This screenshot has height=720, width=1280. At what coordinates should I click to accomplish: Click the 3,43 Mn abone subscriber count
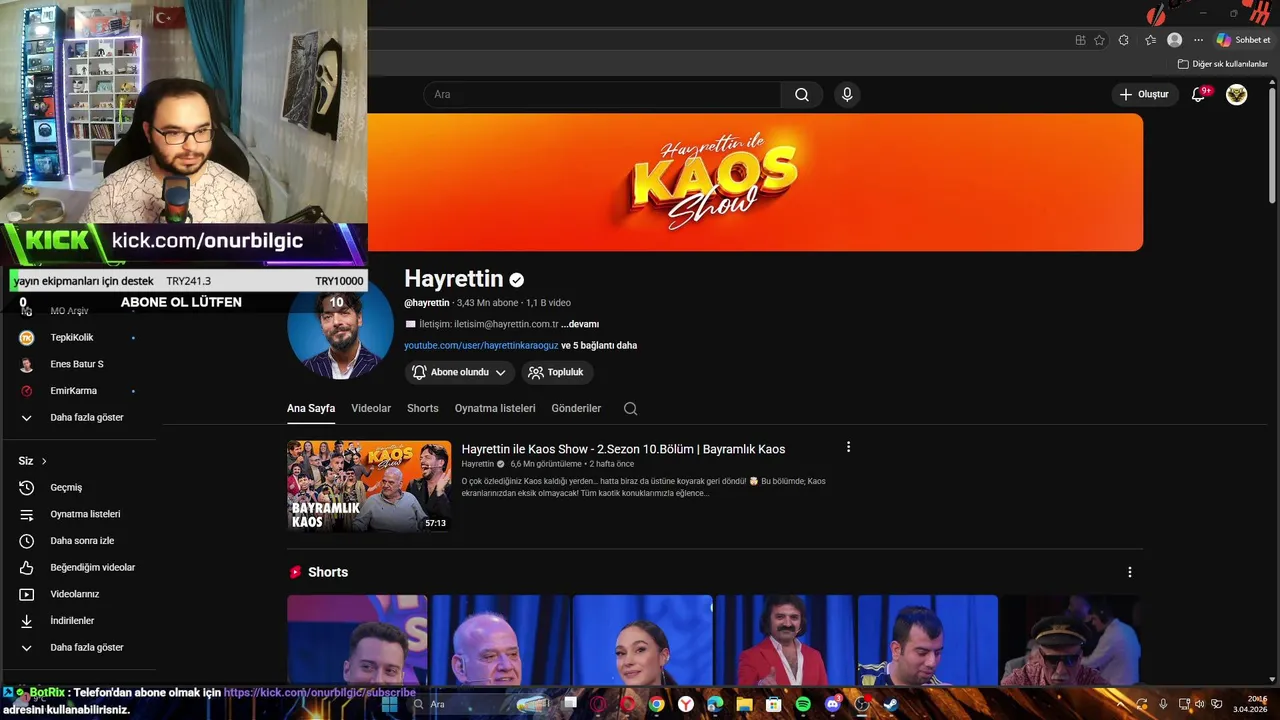[487, 303]
